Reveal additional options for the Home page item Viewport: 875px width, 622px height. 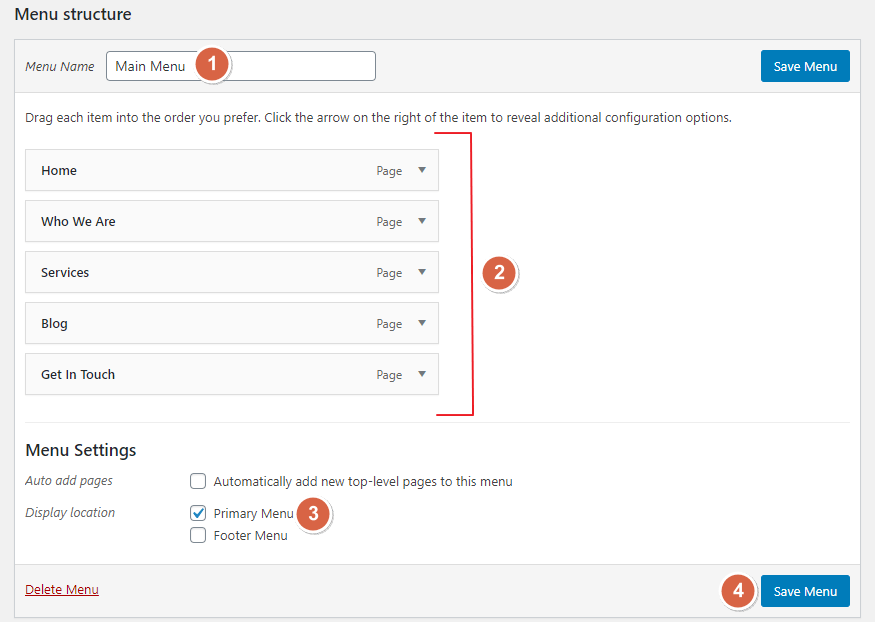(x=422, y=170)
